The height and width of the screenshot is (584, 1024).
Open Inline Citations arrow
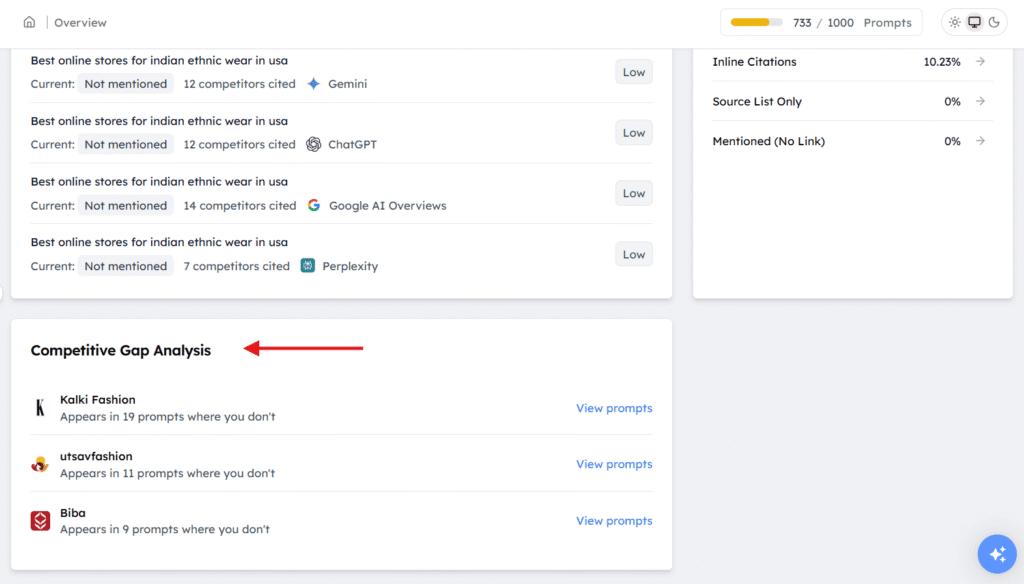tap(980, 61)
